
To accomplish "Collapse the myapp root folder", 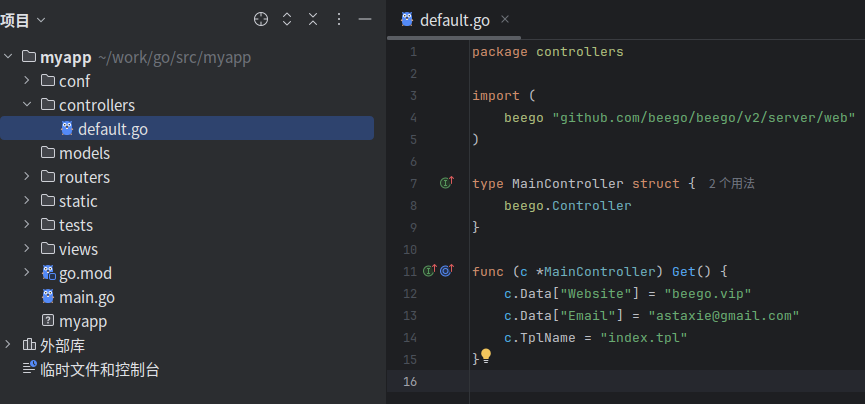I will [x=8, y=56].
